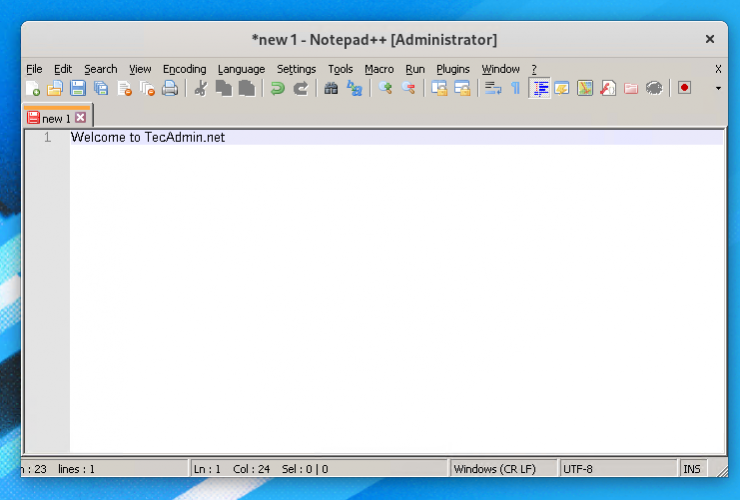This screenshot has width=740, height=500.
Task: Toggle word wrap in the toolbar
Action: click(x=493, y=88)
